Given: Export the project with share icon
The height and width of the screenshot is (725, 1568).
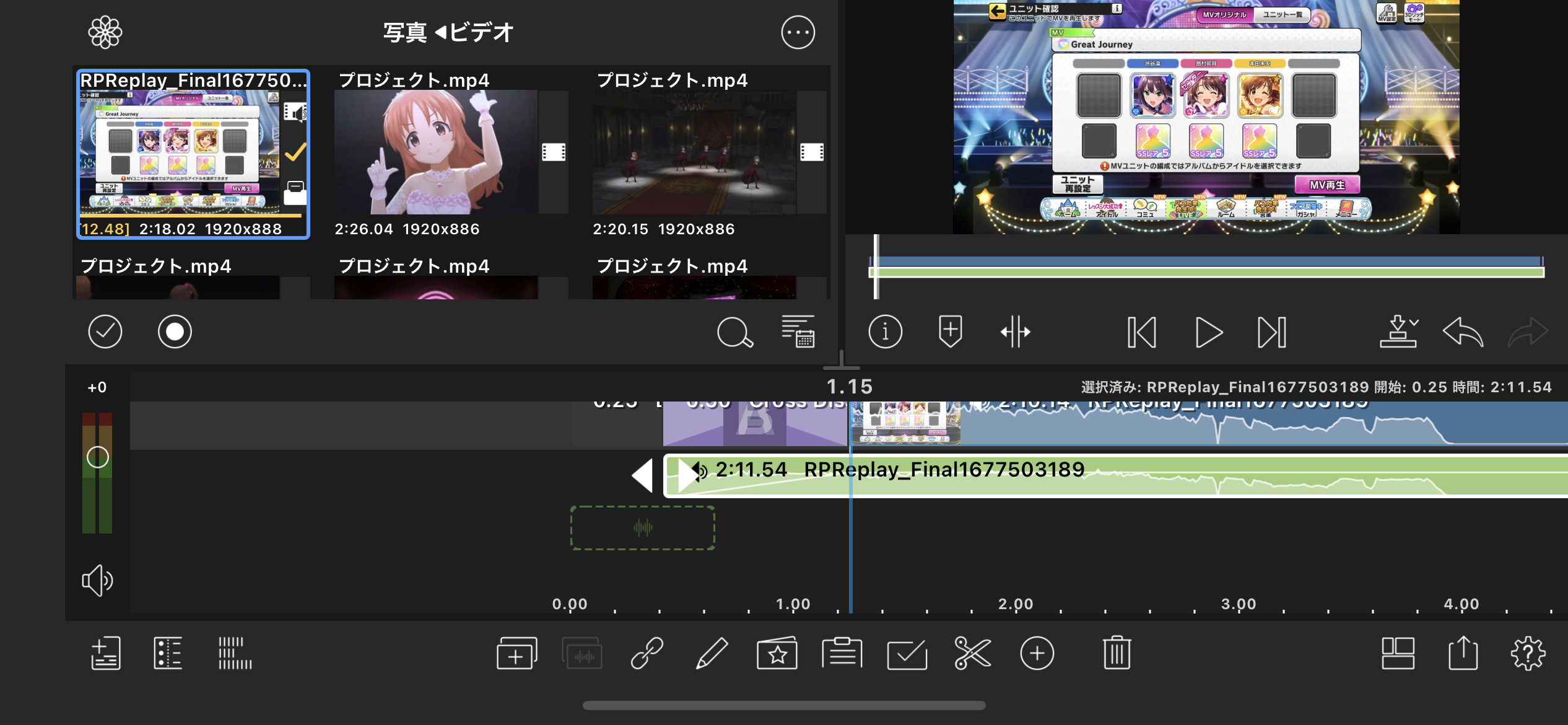Looking at the screenshot, I should click(1463, 652).
